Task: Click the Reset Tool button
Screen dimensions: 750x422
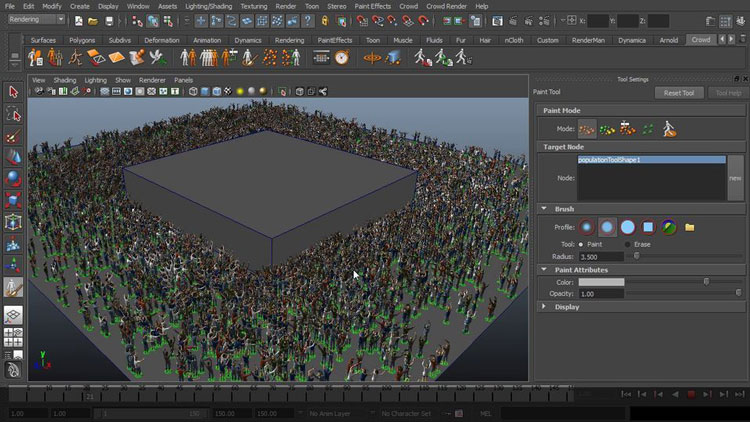Action: pos(679,93)
